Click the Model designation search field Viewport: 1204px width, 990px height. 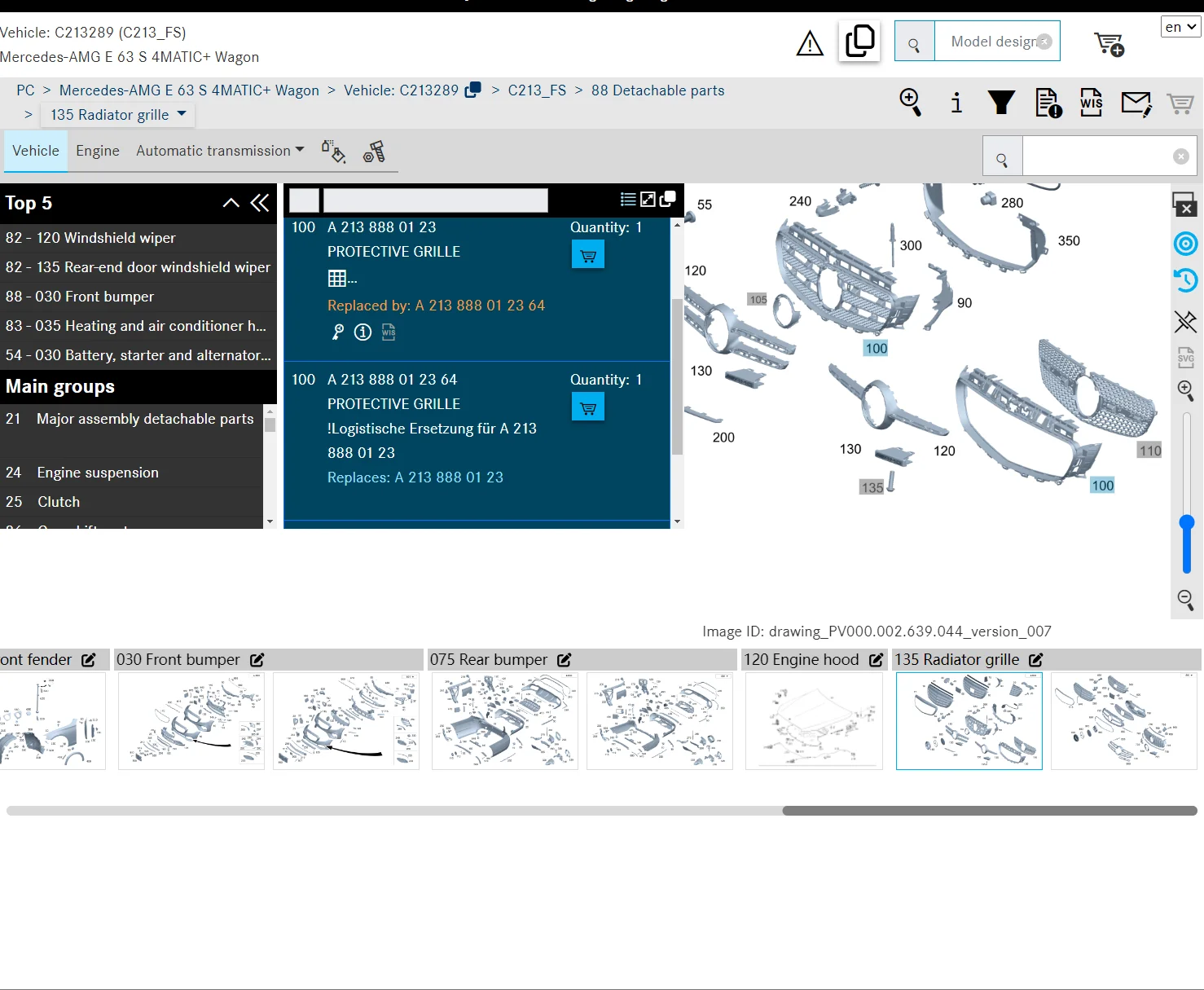[997, 42]
